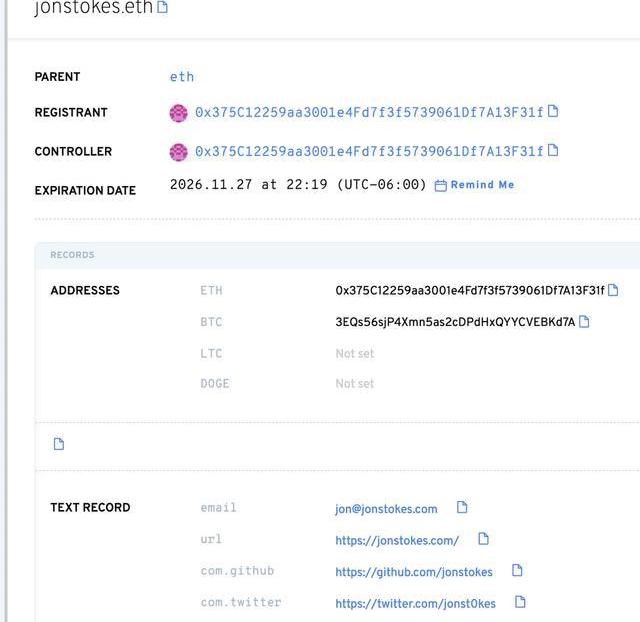
Task: Click the standalone copy icon below addresses
Action: [59, 444]
